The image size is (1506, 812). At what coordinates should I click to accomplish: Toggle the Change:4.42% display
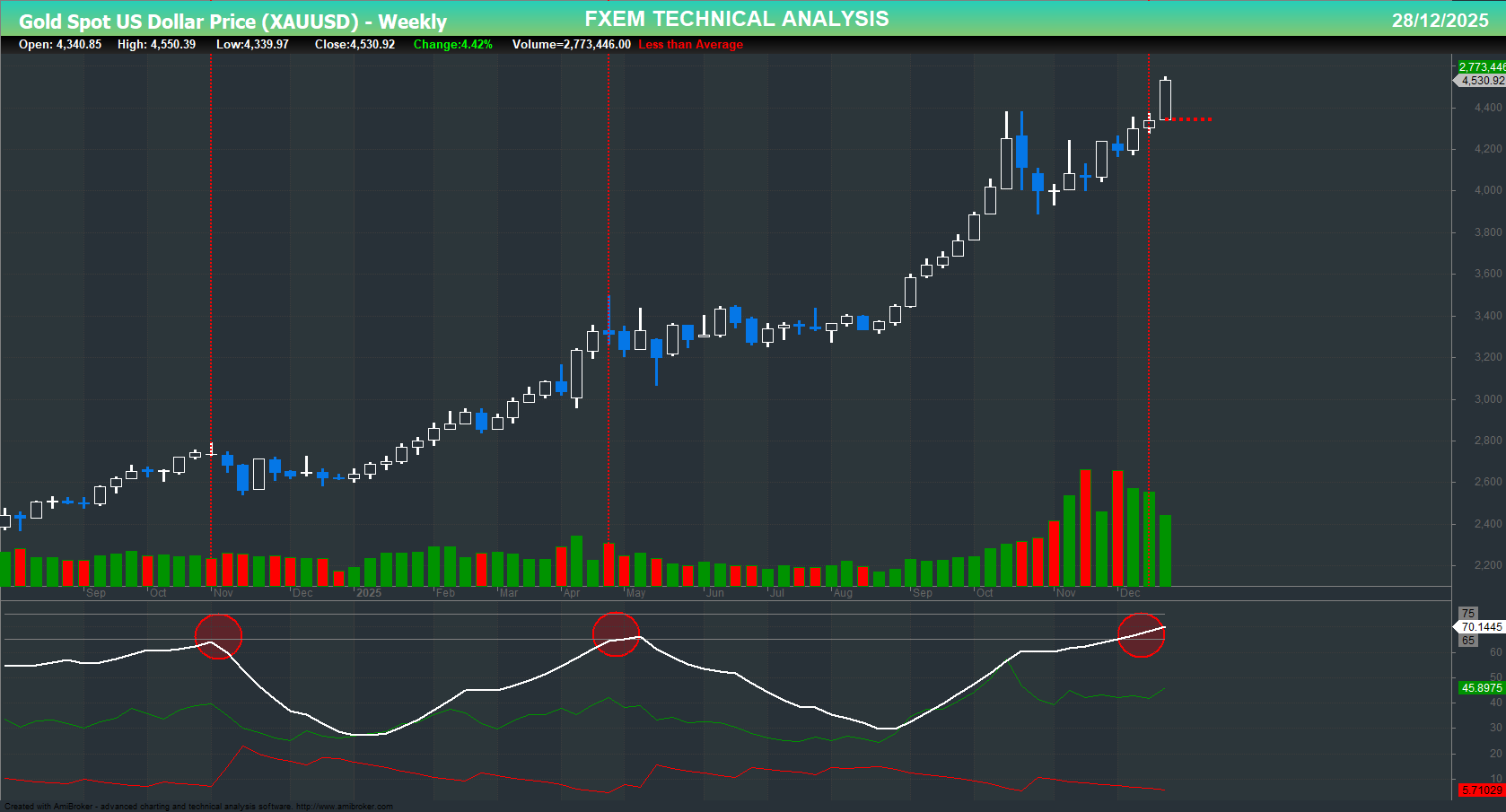(452, 44)
